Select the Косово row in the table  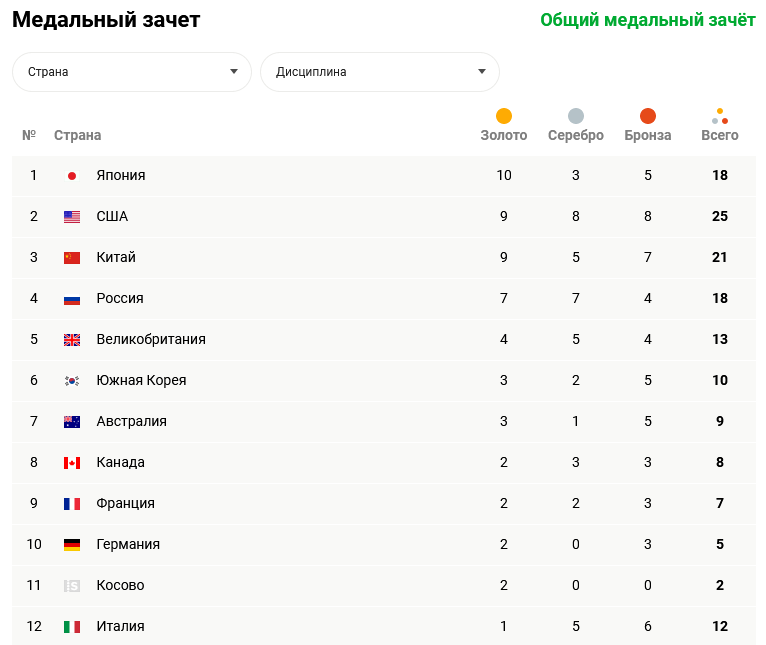click(x=120, y=586)
